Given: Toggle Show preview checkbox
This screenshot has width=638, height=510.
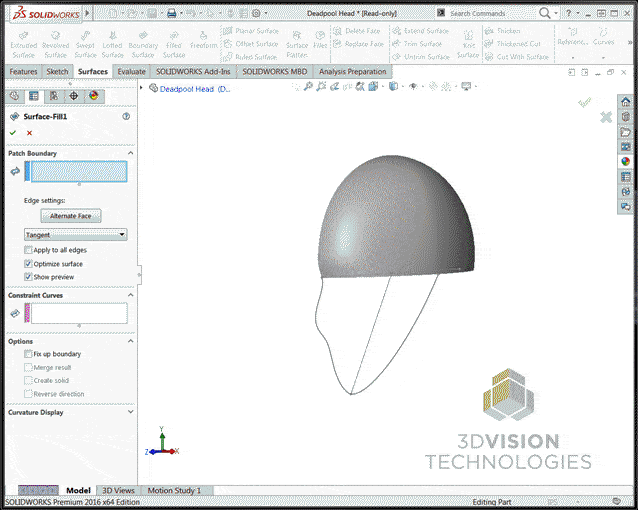Looking at the screenshot, I should (28, 277).
